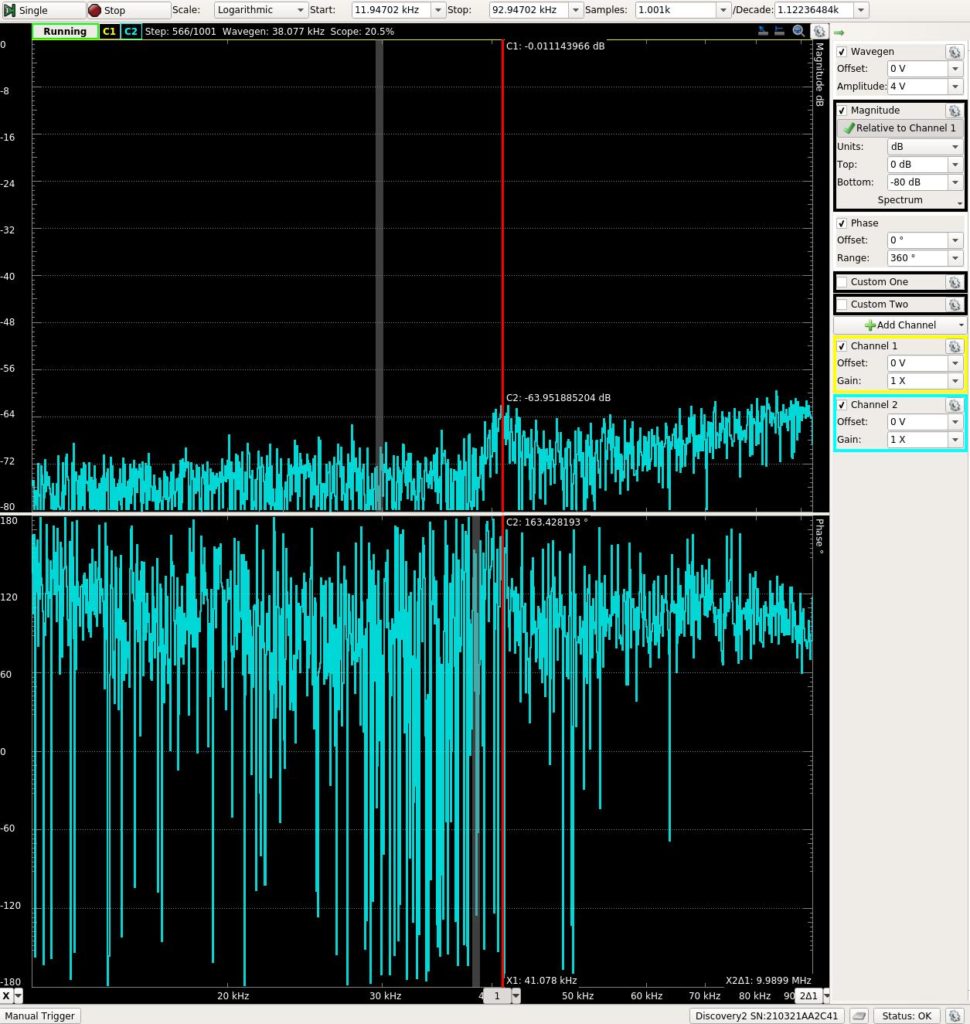The image size is (970, 1024).
Task: Open Custom One settings gear
Action: pyautogui.click(x=954, y=282)
